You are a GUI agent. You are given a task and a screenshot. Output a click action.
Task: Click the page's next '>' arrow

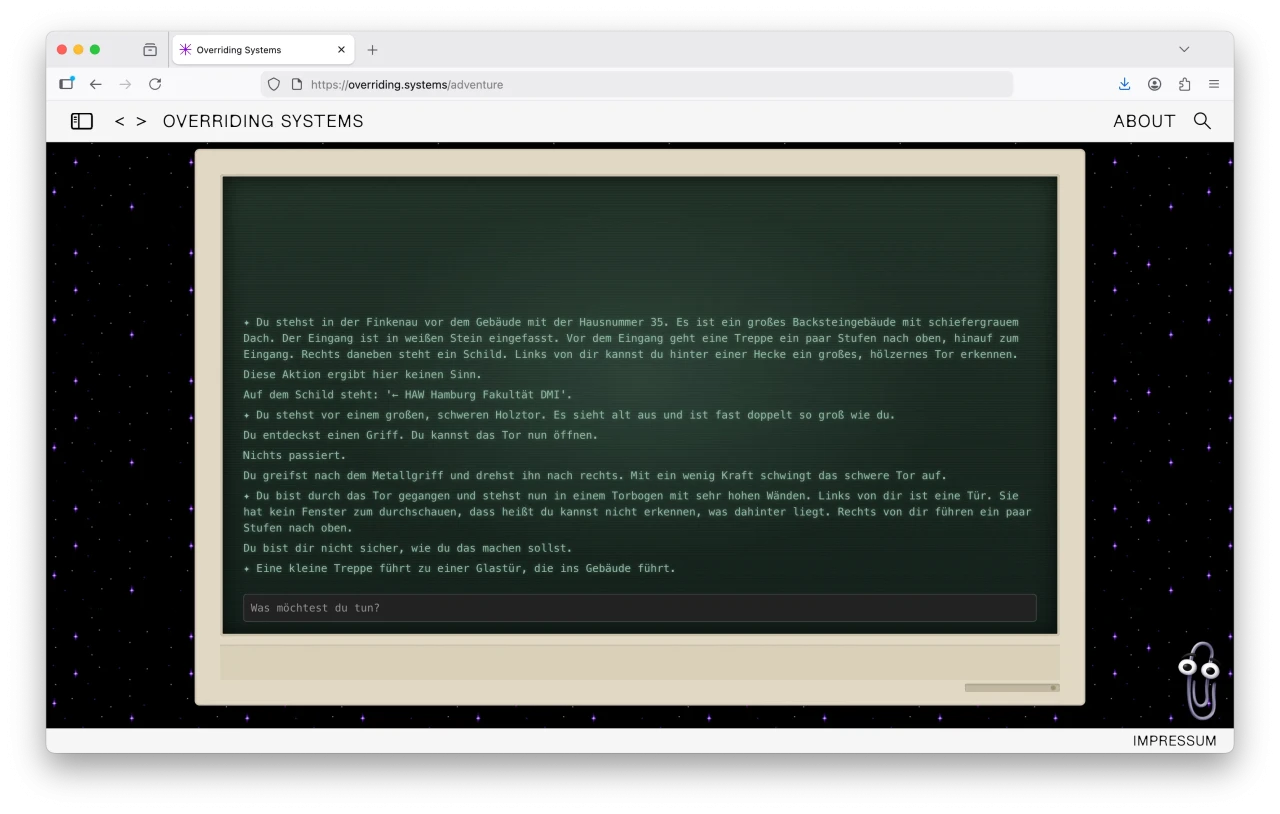[x=141, y=121]
